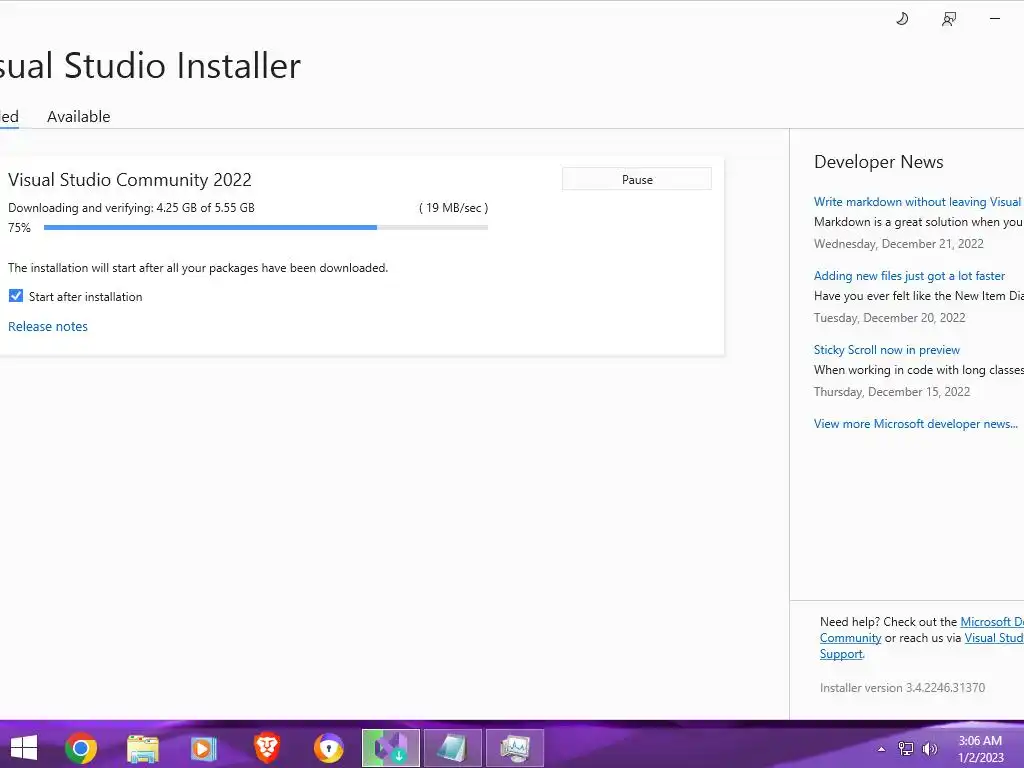The width and height of the screenshot is (1024, 768).
Task: Click the 'Wednesday, December 21, 2022' date
Action: click(899, 244)
